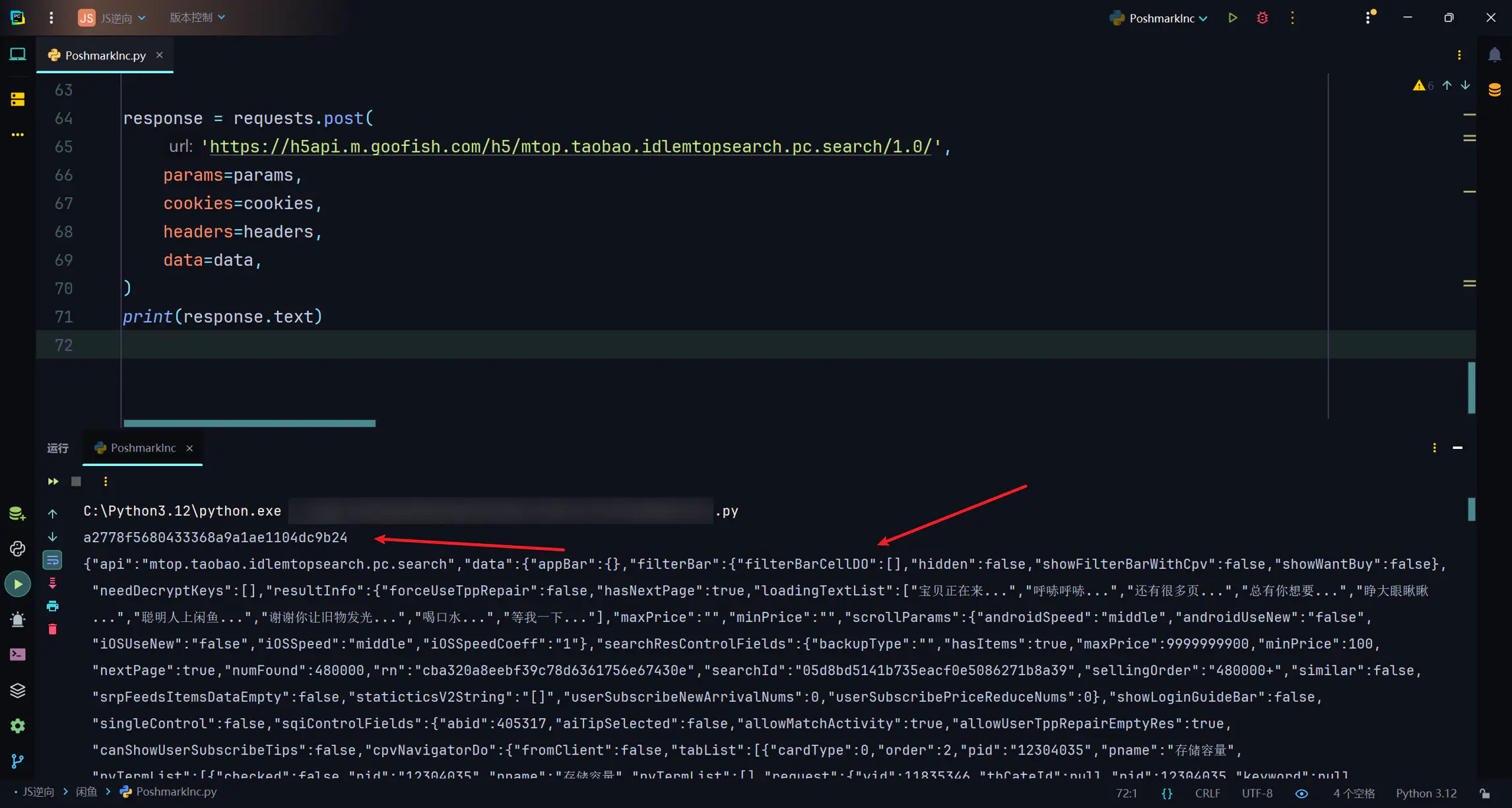Run PoshmarkInc with the green play icon
The image size is (1512, 808).
click(1232, 18)
